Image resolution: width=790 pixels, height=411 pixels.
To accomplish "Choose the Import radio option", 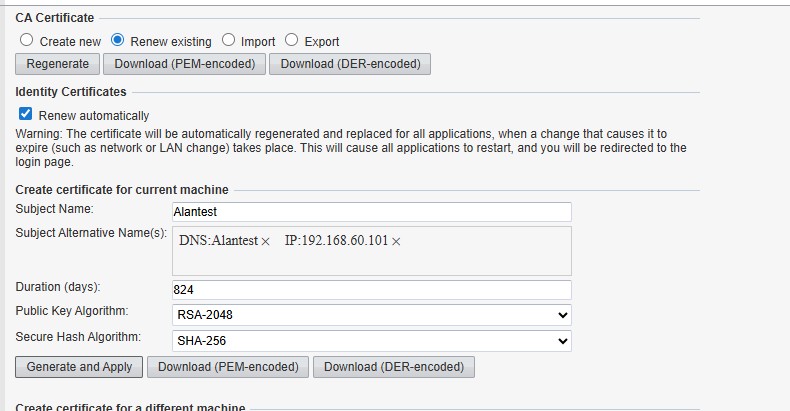I will (x=228, y=41).
